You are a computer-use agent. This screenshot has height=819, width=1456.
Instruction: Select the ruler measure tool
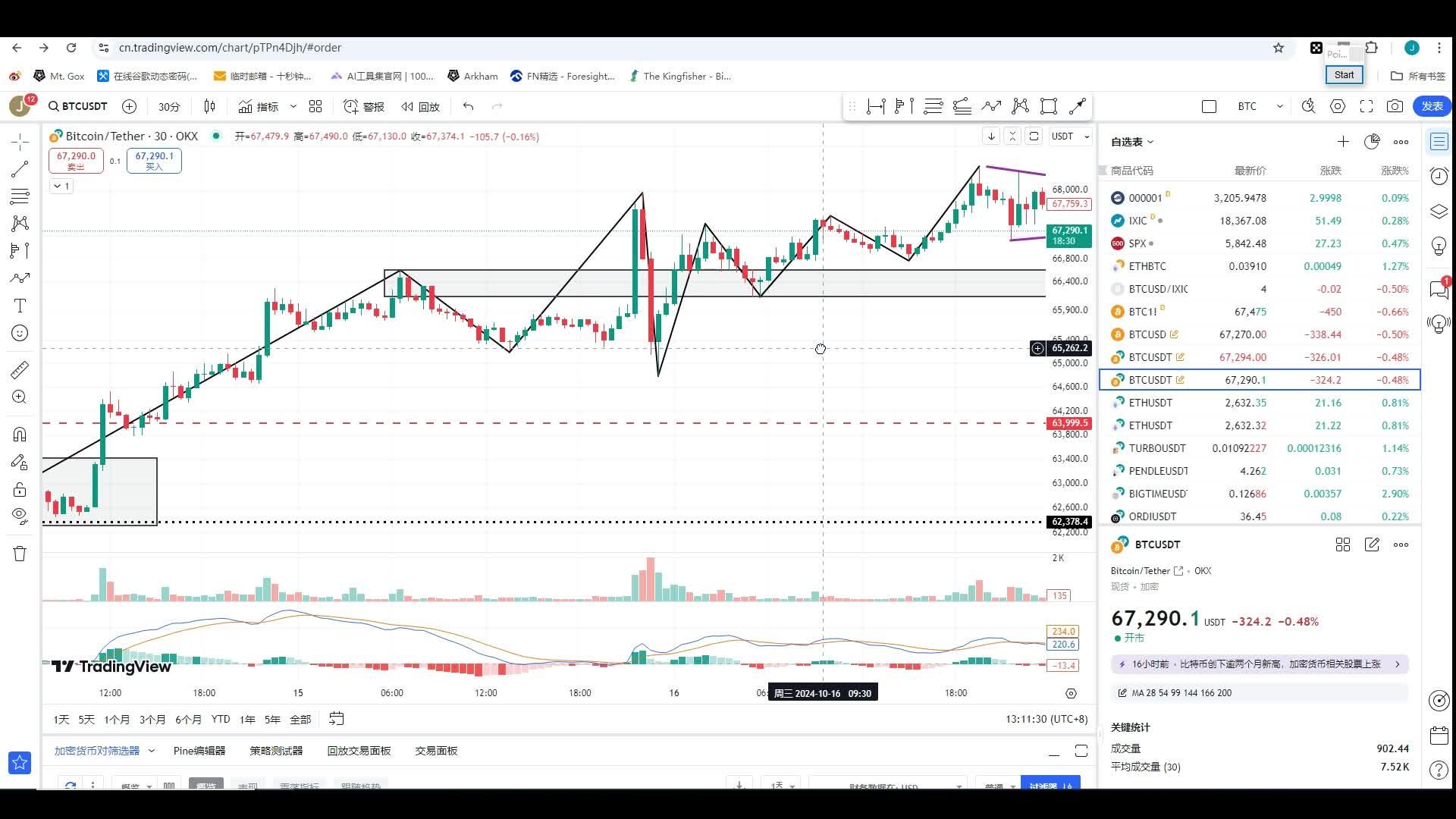[x=20, y=369]
